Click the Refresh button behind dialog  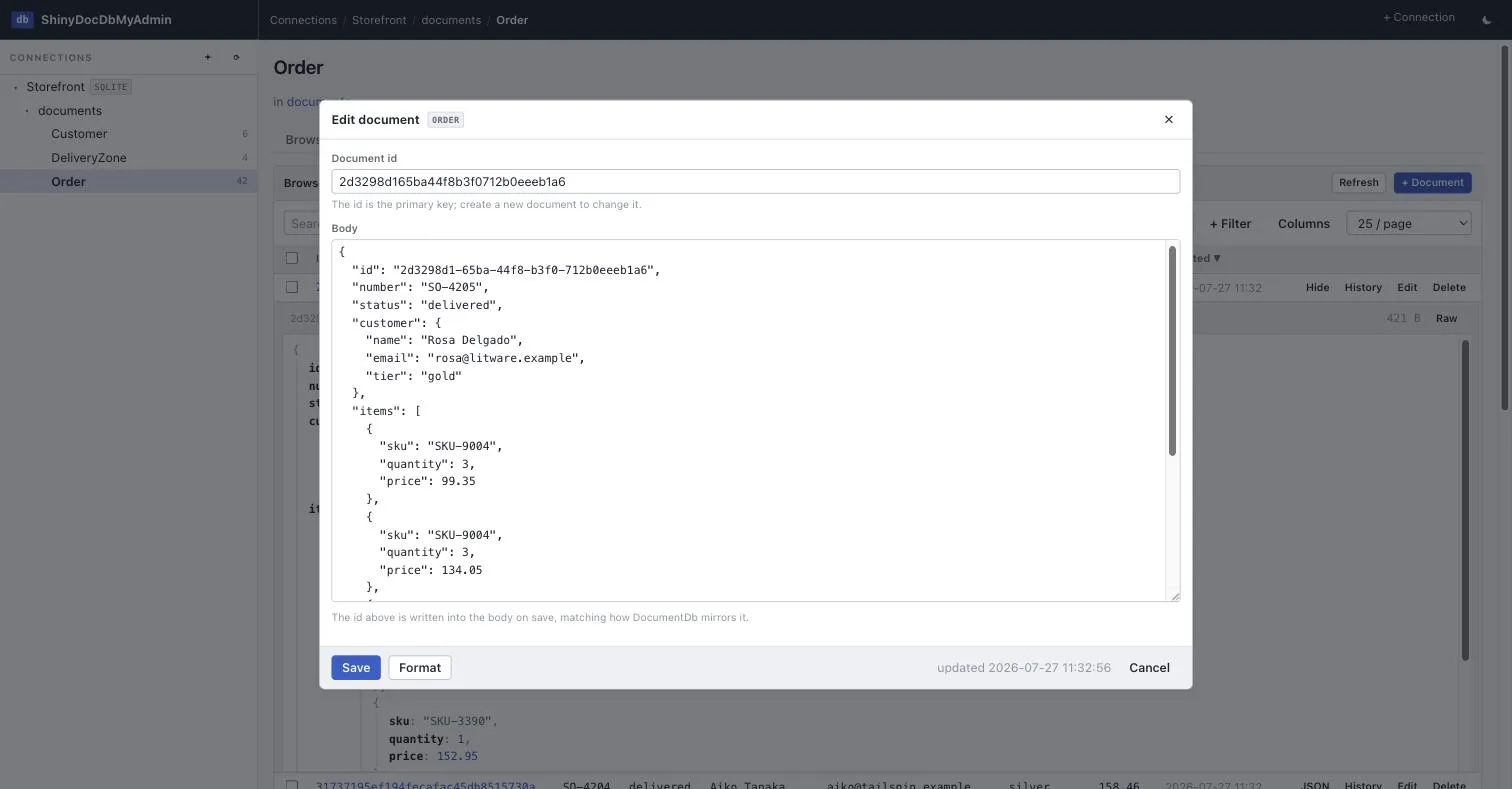click(x=1358, y=182)
